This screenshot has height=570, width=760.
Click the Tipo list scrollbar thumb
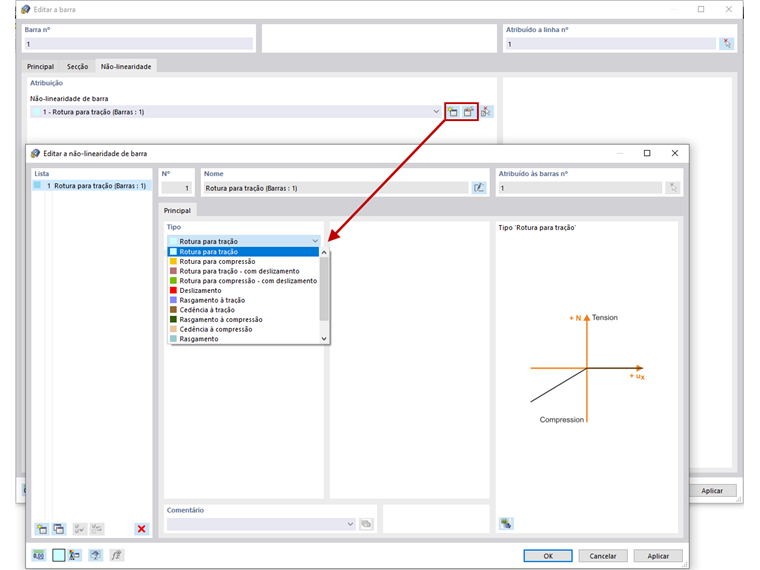tap(324, 289)
